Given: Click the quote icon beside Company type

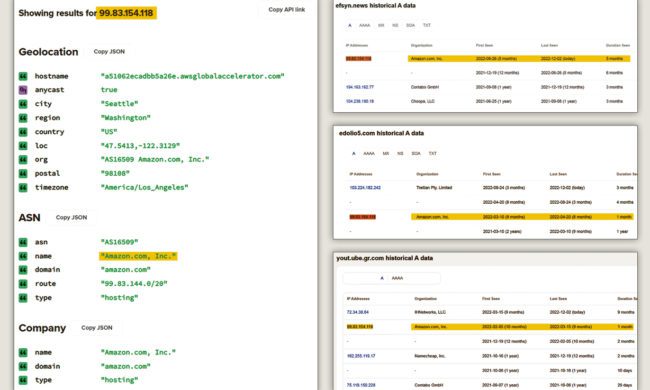Looking at the screenshot, I should coord(23,380).
